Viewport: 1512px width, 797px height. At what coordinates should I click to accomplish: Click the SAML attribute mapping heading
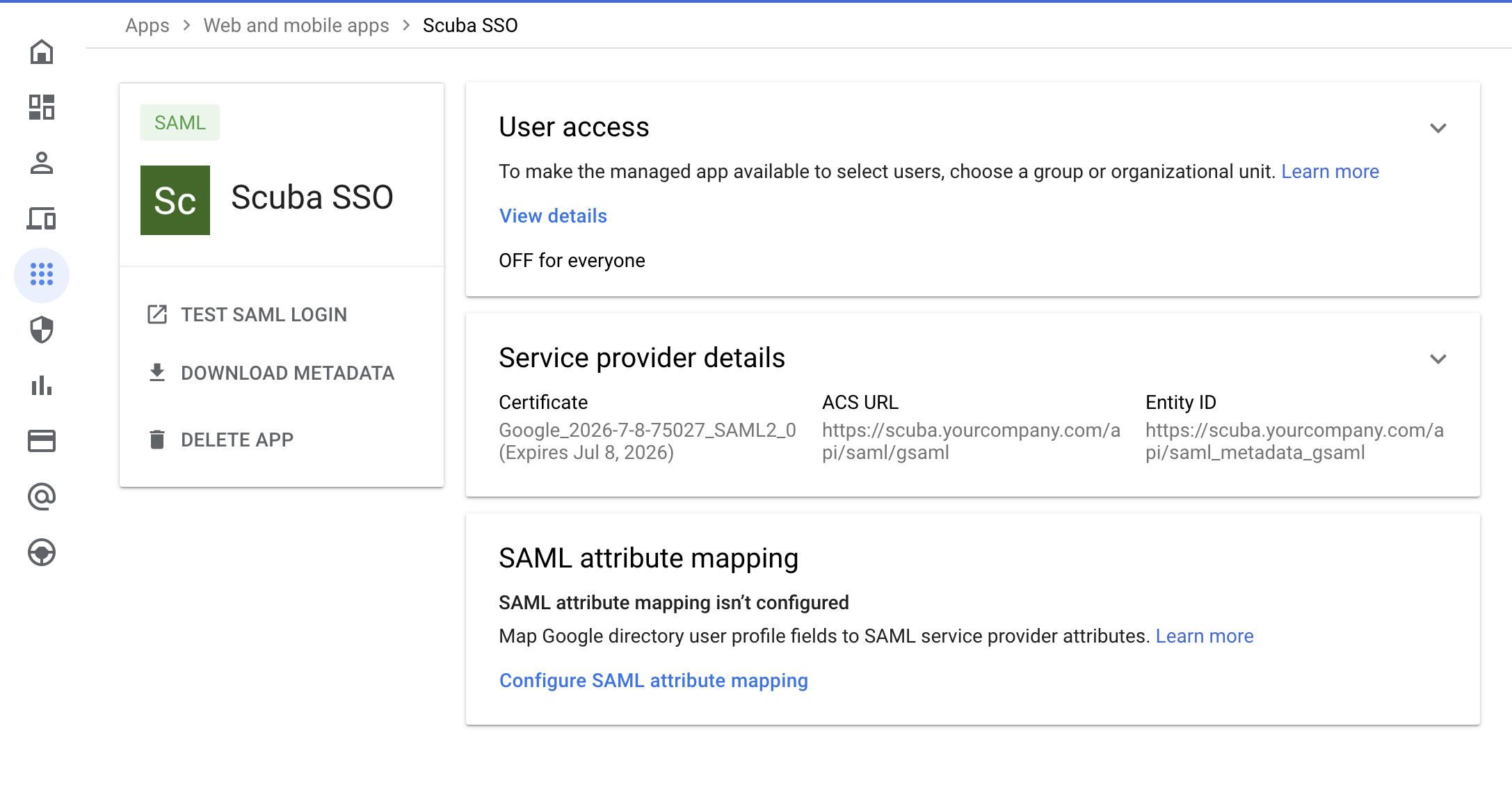(x=648, y=558)
